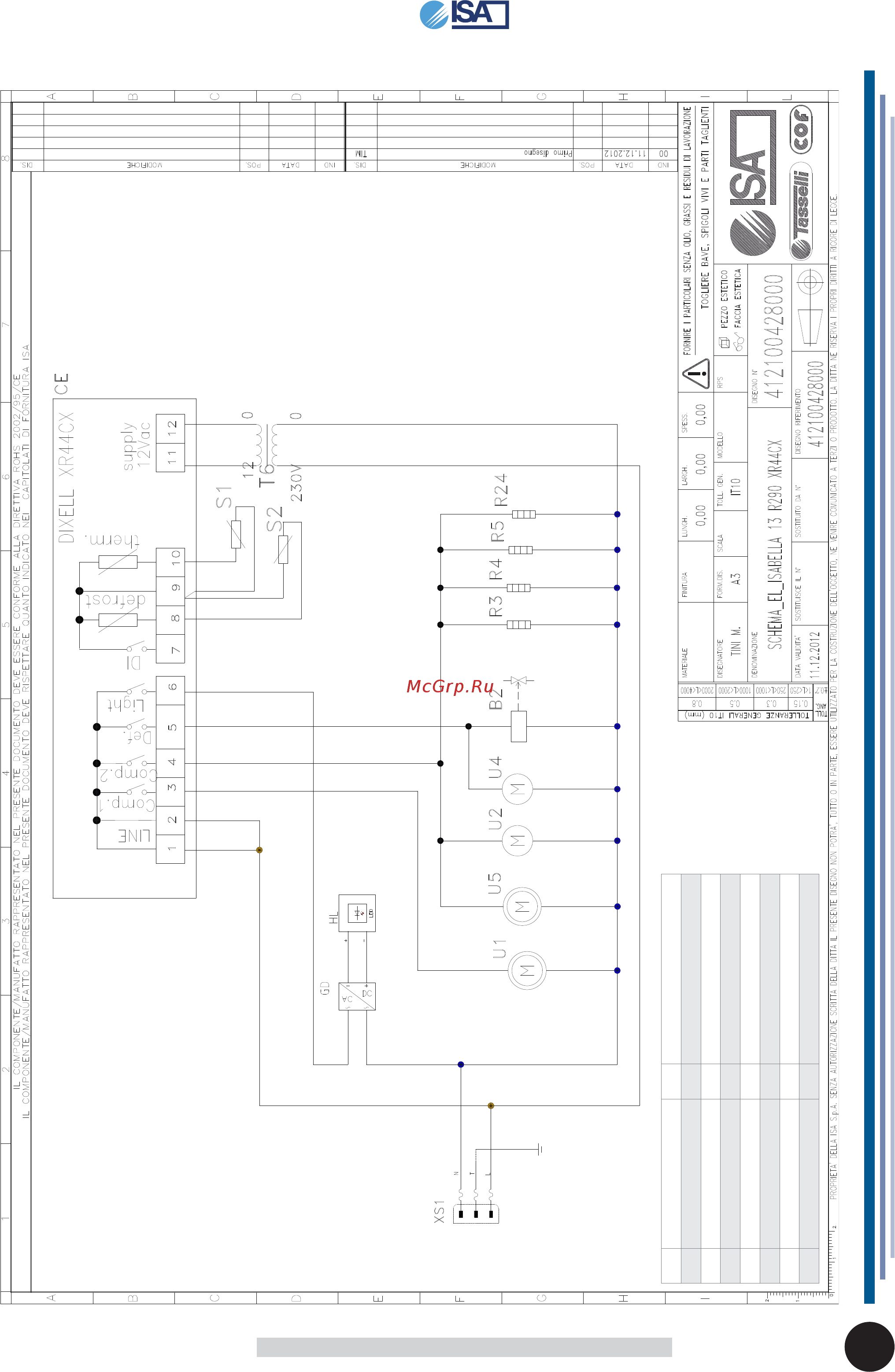This screenshot has width=895, height=1372.
Task: Click the drawing number 4121004280000
Action: coord(774,337)
